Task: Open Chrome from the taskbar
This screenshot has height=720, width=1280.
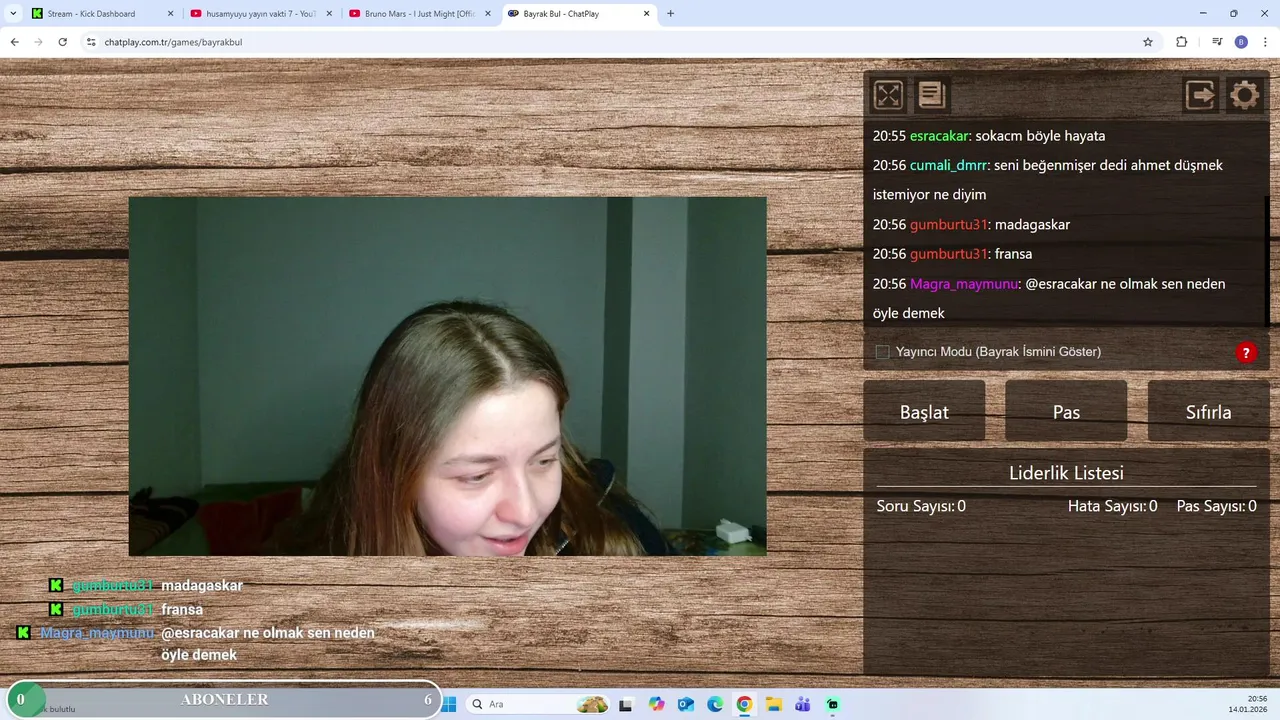Action: pyautogui.click(x=744, y=704)
